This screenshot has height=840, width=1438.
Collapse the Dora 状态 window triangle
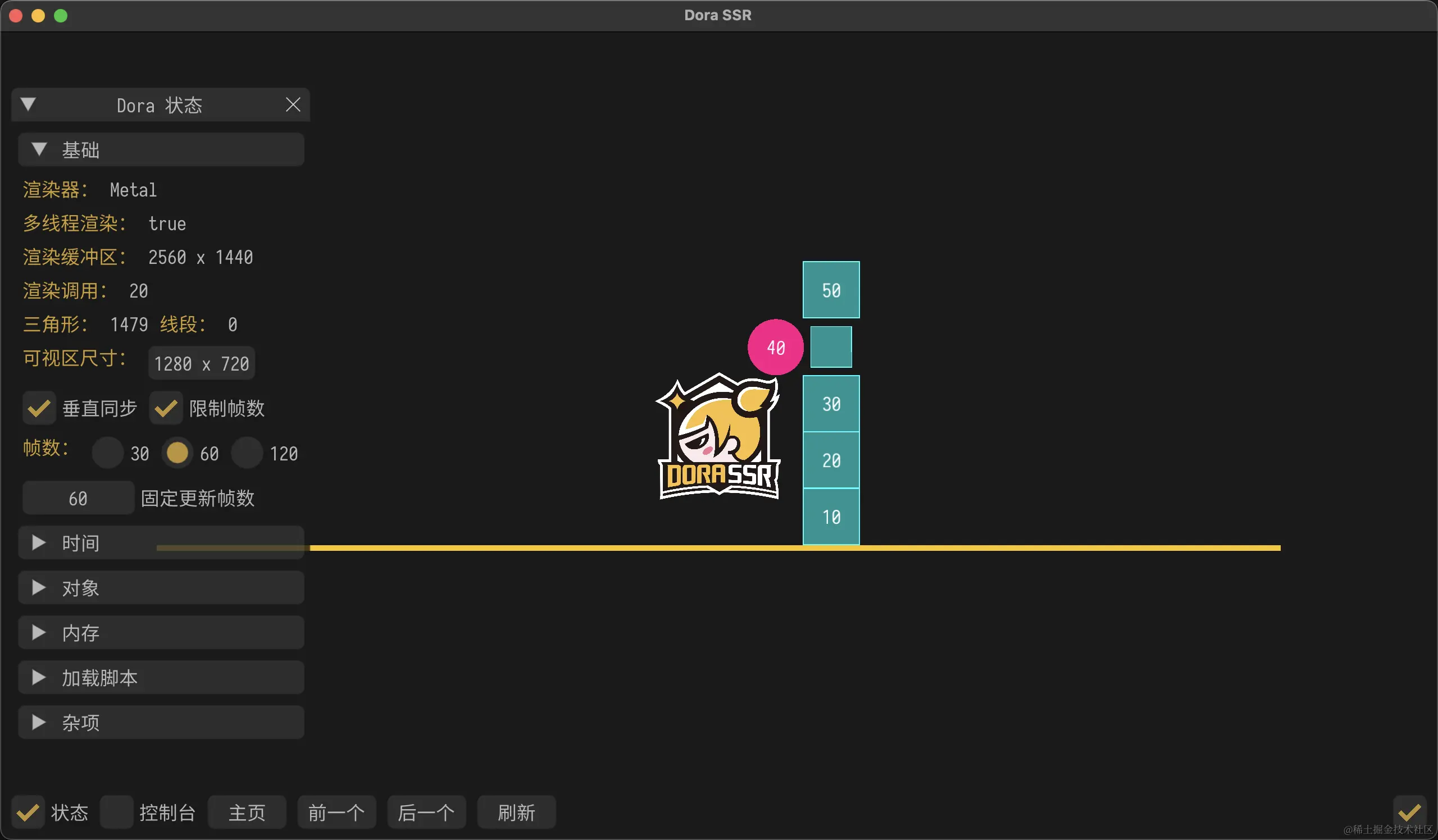pos(28,104)
